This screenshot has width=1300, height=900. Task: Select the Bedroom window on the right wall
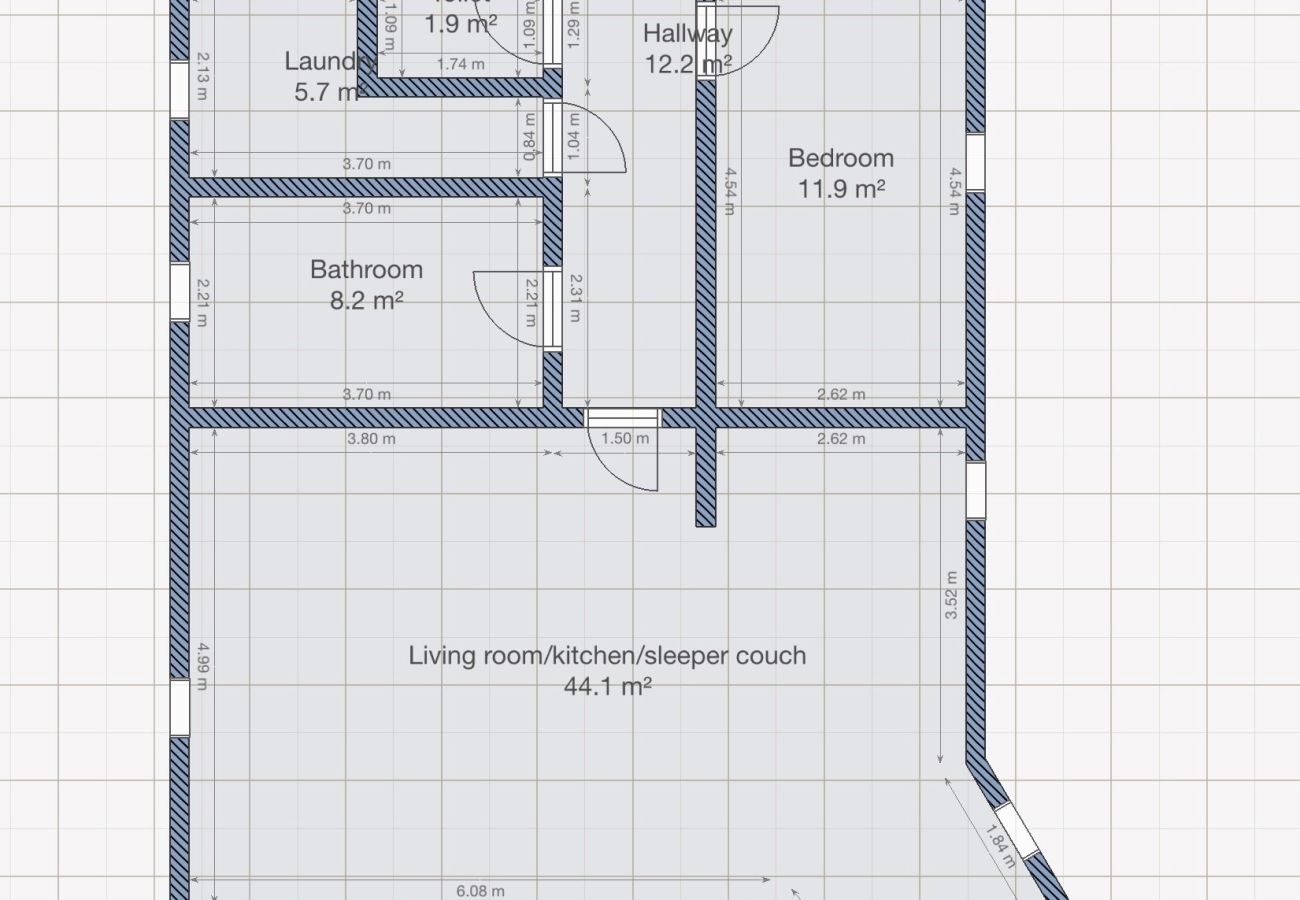(975, 162)
